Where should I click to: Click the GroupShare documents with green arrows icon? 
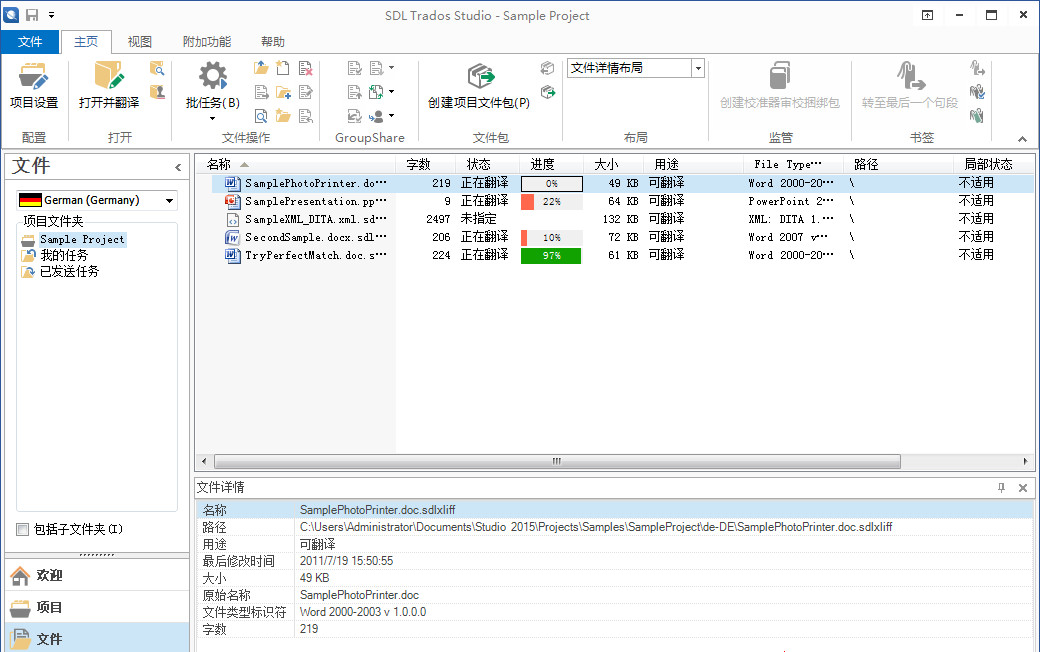pyautogui.click(x=377, y=92)
